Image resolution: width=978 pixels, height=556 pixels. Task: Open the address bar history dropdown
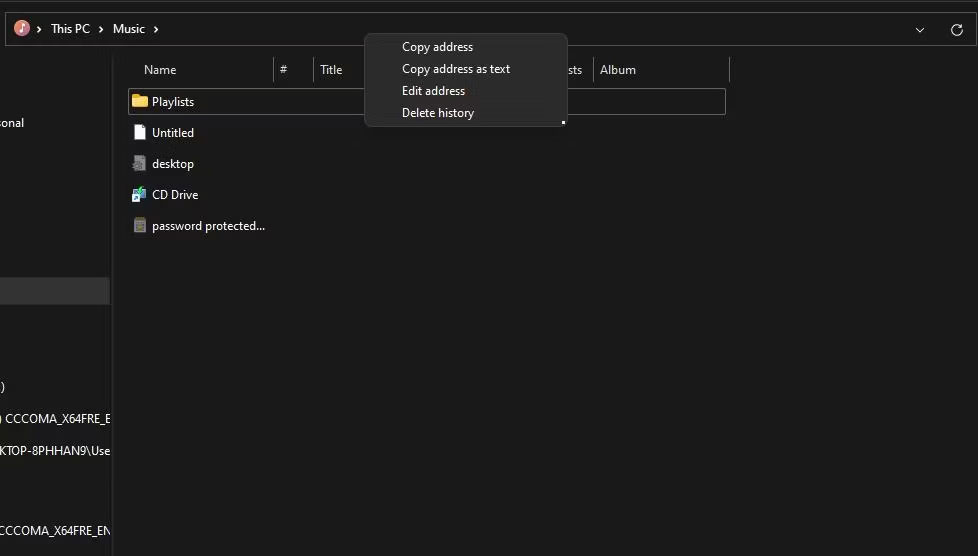coord(919,29)
